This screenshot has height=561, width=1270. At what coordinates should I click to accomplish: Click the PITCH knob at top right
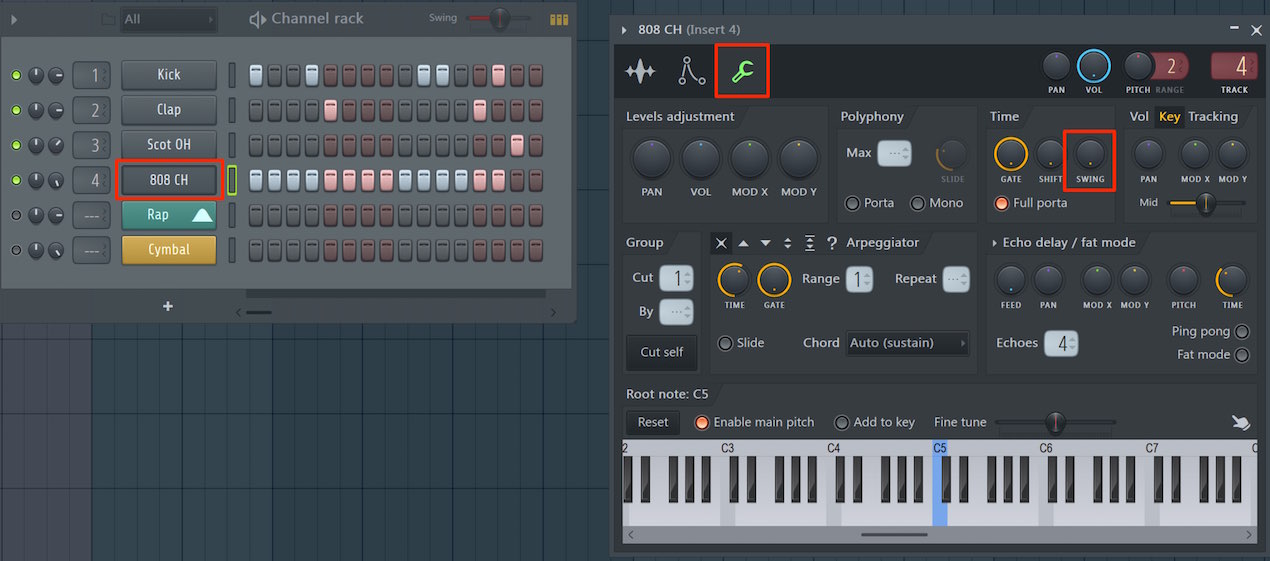1138,66
